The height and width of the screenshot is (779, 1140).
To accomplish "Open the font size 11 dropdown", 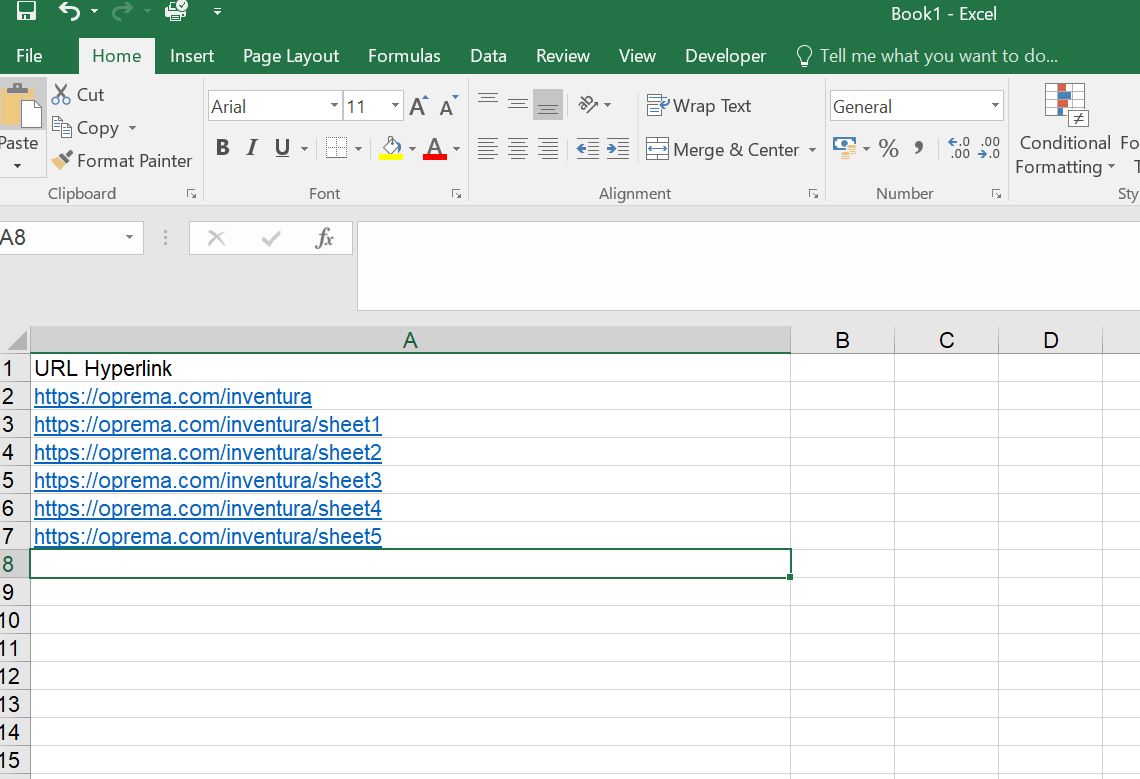I will pyautogui.click(x=395, y=106).
